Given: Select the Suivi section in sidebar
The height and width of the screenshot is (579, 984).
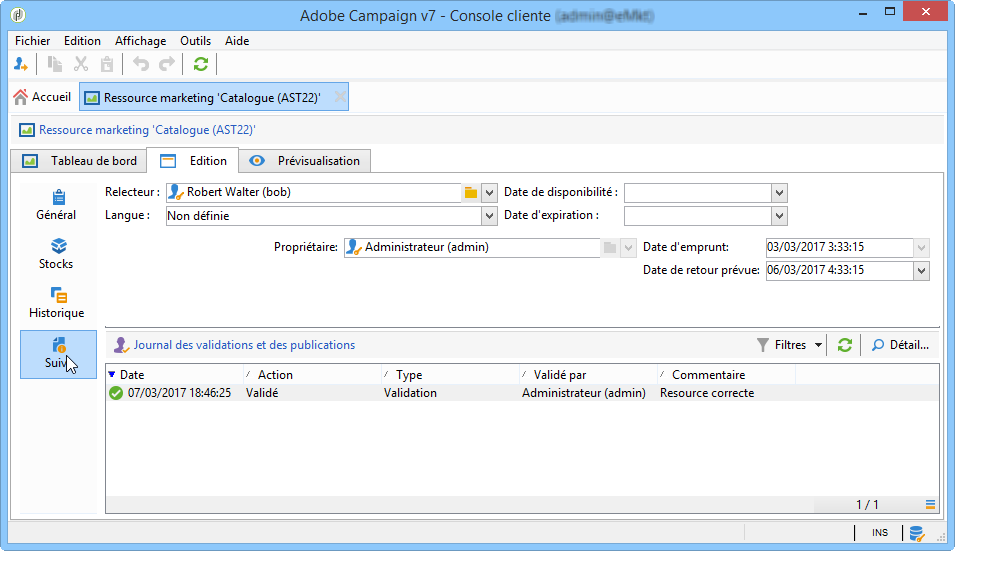Looking at the screenshot, I should click(58, 354).
